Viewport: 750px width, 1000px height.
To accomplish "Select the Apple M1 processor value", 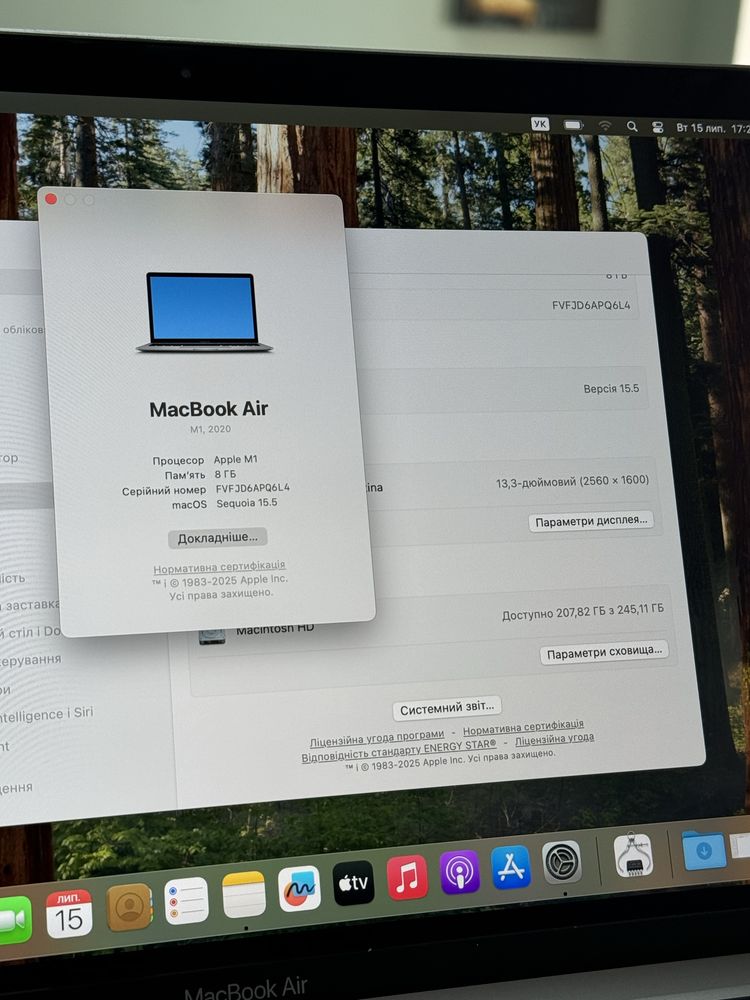I will pos(235,459).
